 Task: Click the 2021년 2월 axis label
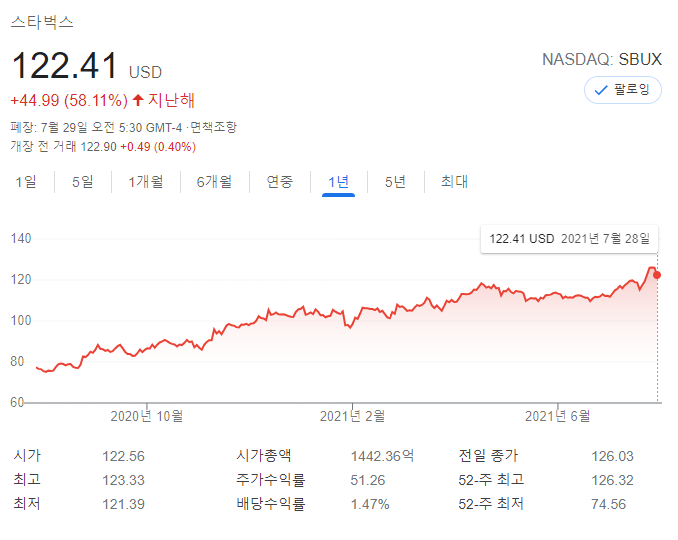pos(352,416)
